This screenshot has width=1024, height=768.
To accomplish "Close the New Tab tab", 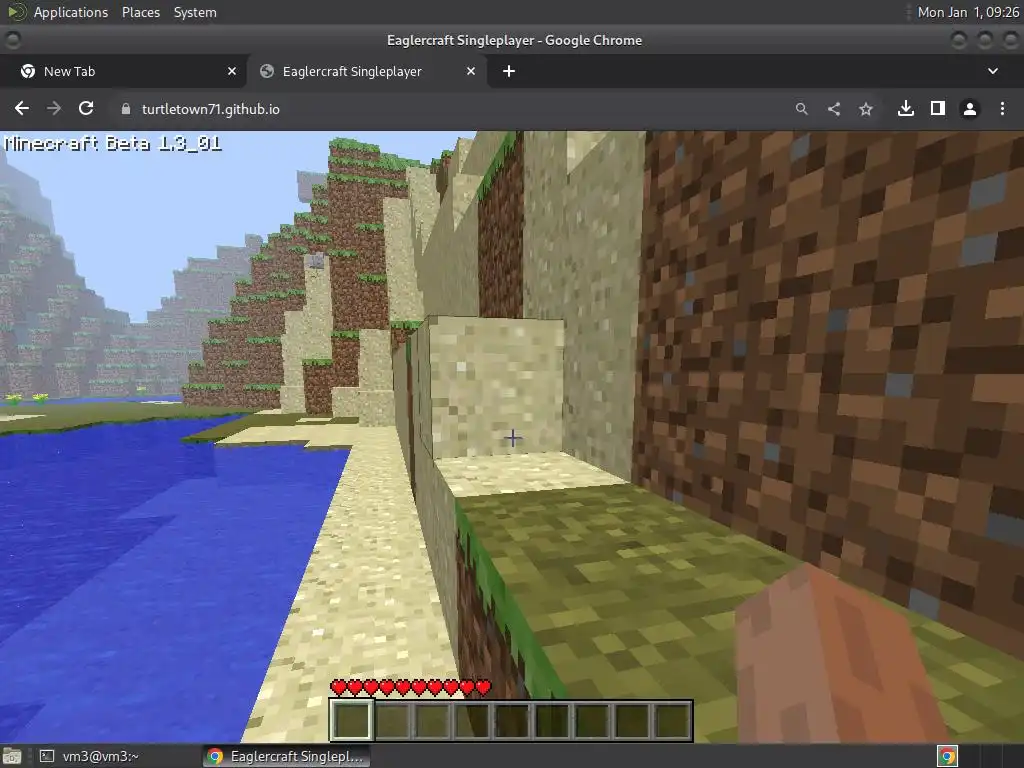I will point(232,71).
